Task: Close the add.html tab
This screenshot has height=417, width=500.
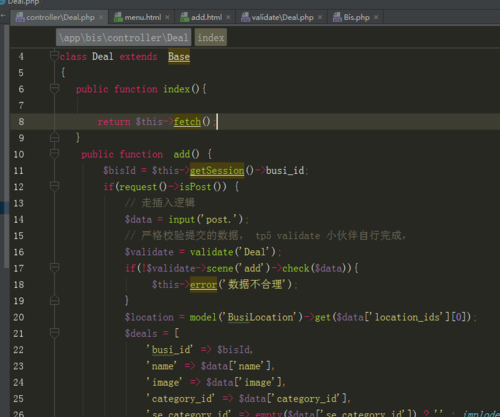Action: point(228,17)
